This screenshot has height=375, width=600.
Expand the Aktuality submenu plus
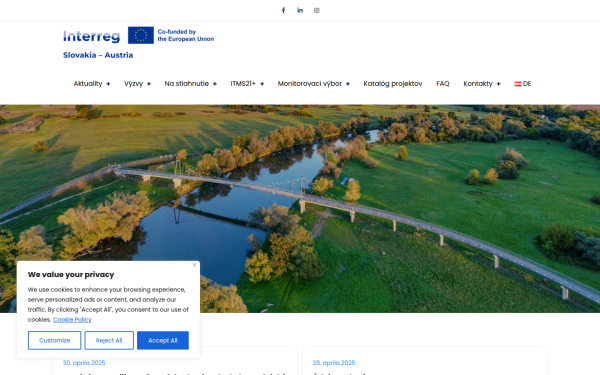pyautogui.click(x=108, y=84)
